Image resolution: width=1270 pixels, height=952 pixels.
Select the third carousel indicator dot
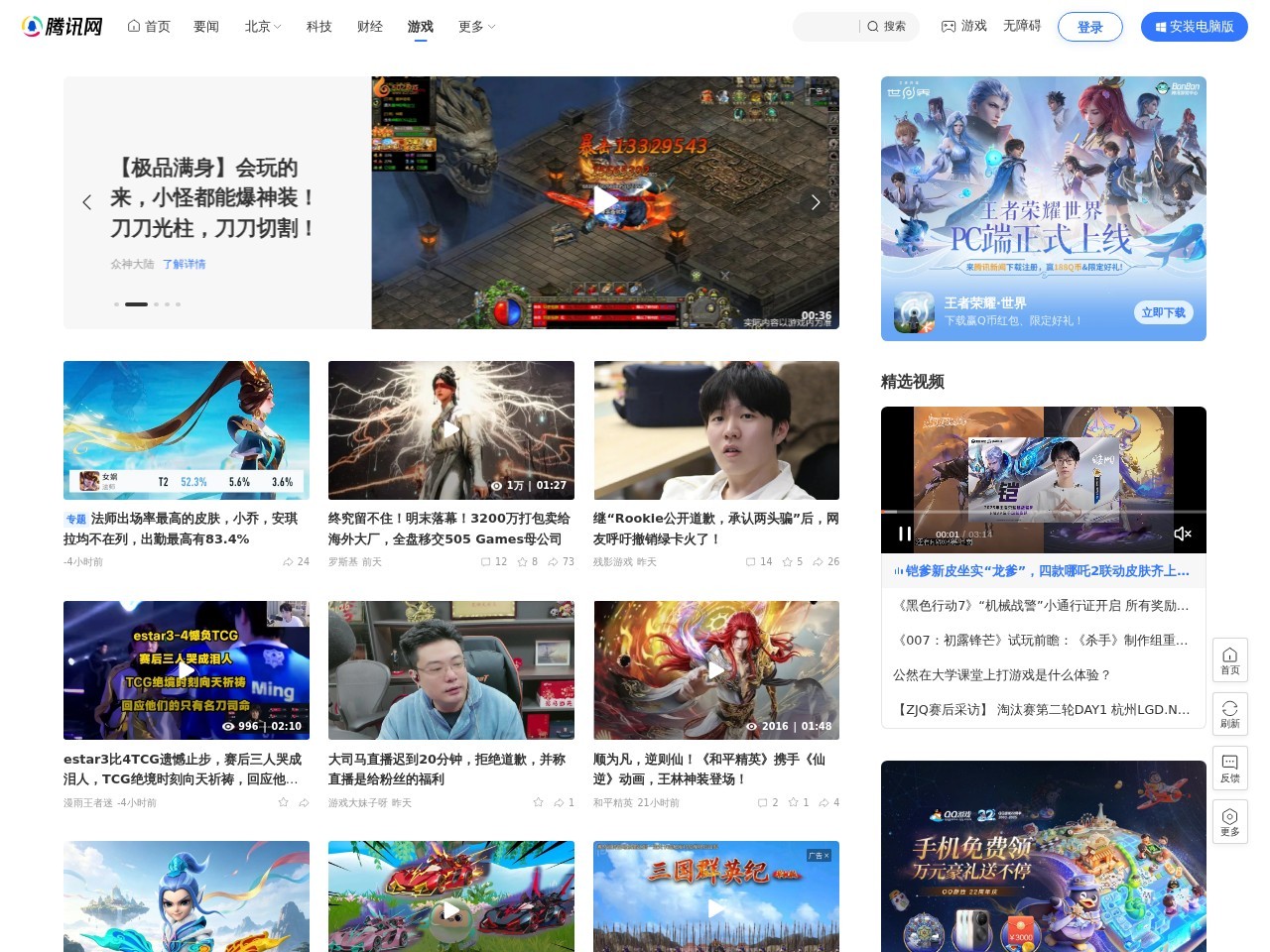pyautogui.click(x=156, y=304)
